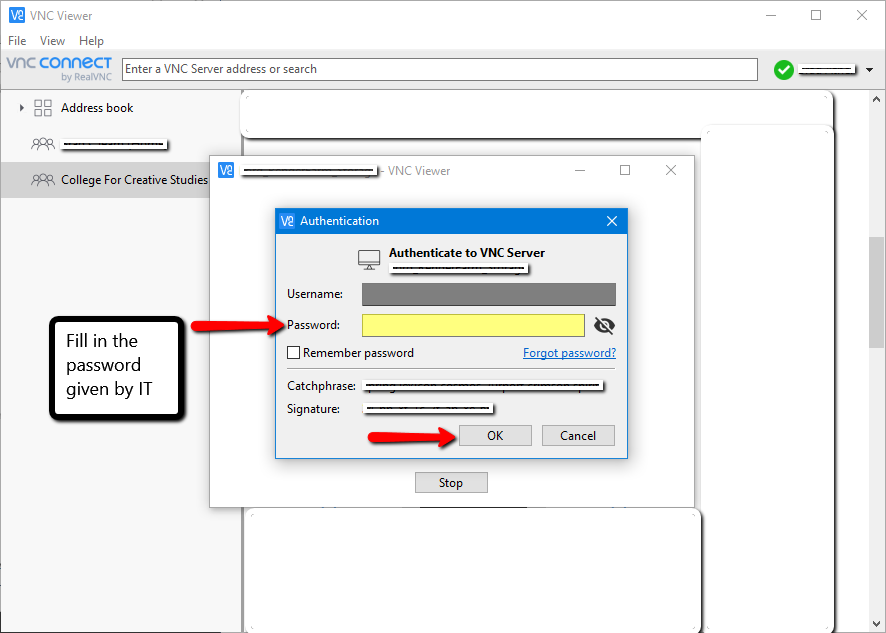Open the Forgot password link
Image resolution: width=886 pixels, height=633 pixels.
[x=569, y=353]
